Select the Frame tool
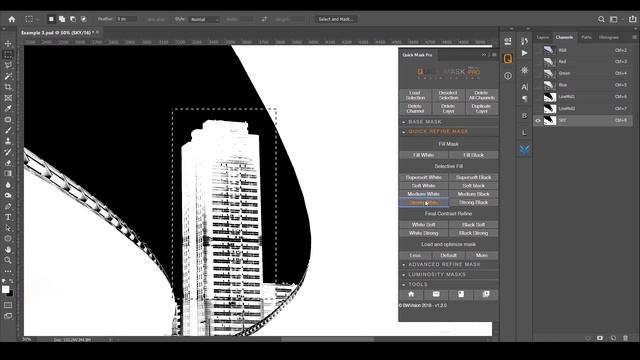The height and width of the screenshot is (360, 640). (x=8, y=98)
